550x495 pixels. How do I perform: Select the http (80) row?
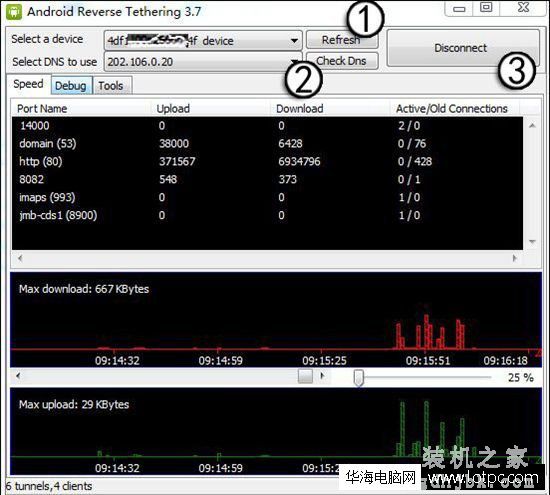coord(267,161)
